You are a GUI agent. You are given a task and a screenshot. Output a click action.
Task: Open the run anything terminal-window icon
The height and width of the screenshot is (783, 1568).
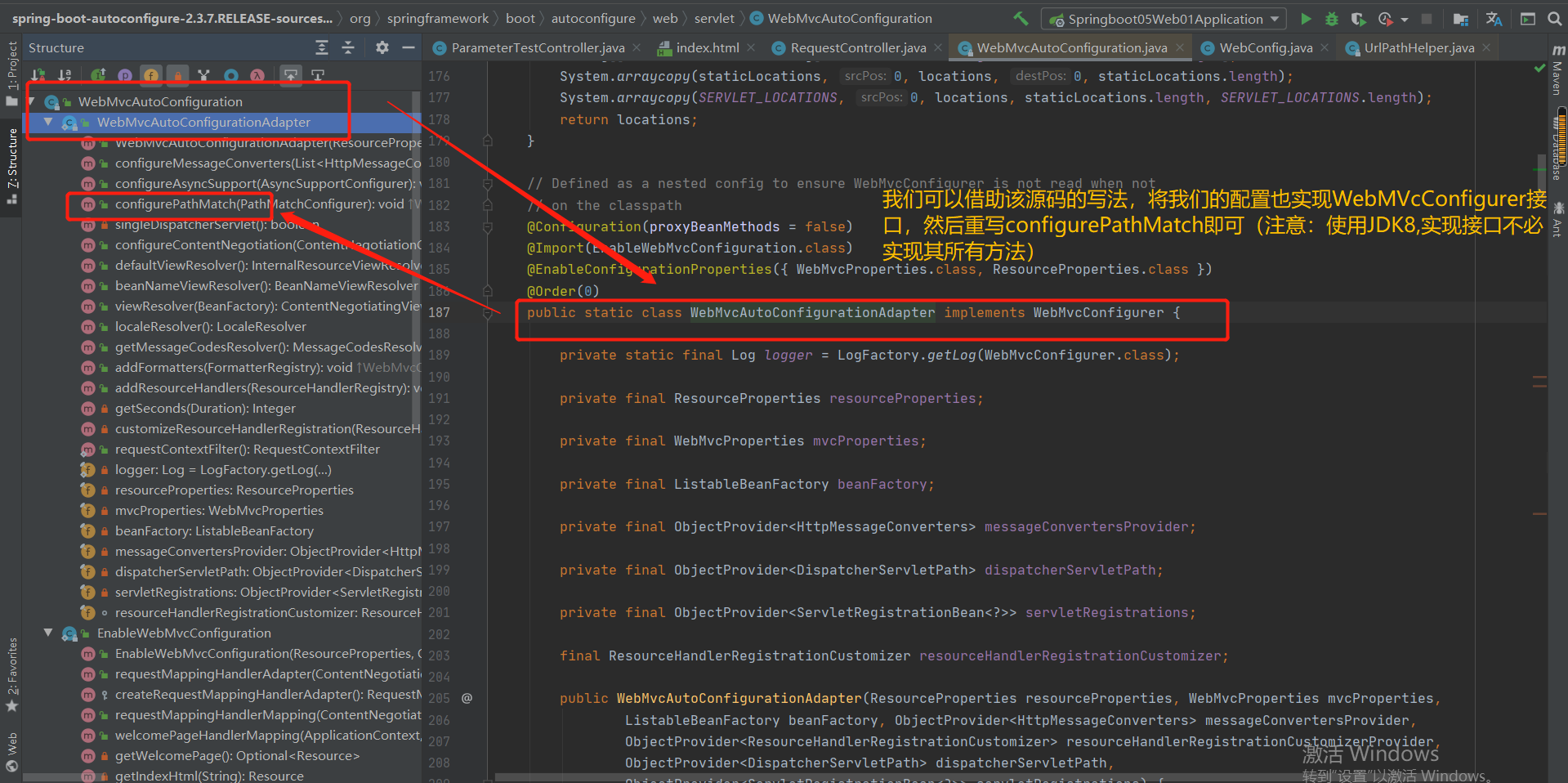[1527, 18]
